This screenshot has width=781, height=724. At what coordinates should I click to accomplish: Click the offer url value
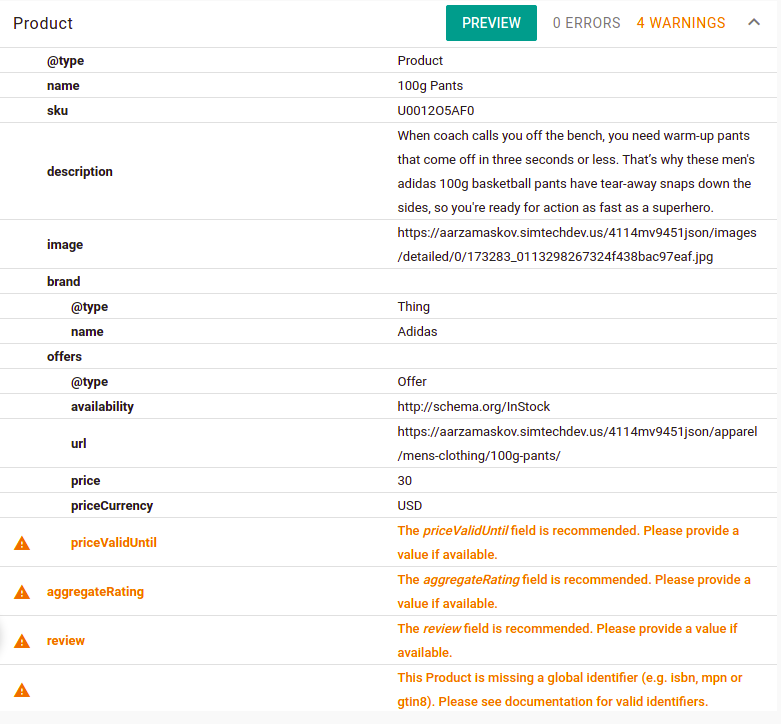[577, 443]
